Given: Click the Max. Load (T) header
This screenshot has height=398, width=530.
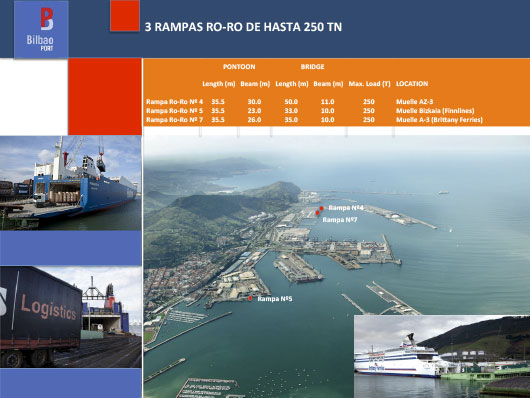Looking at the screenshot, I should [369, 84].
